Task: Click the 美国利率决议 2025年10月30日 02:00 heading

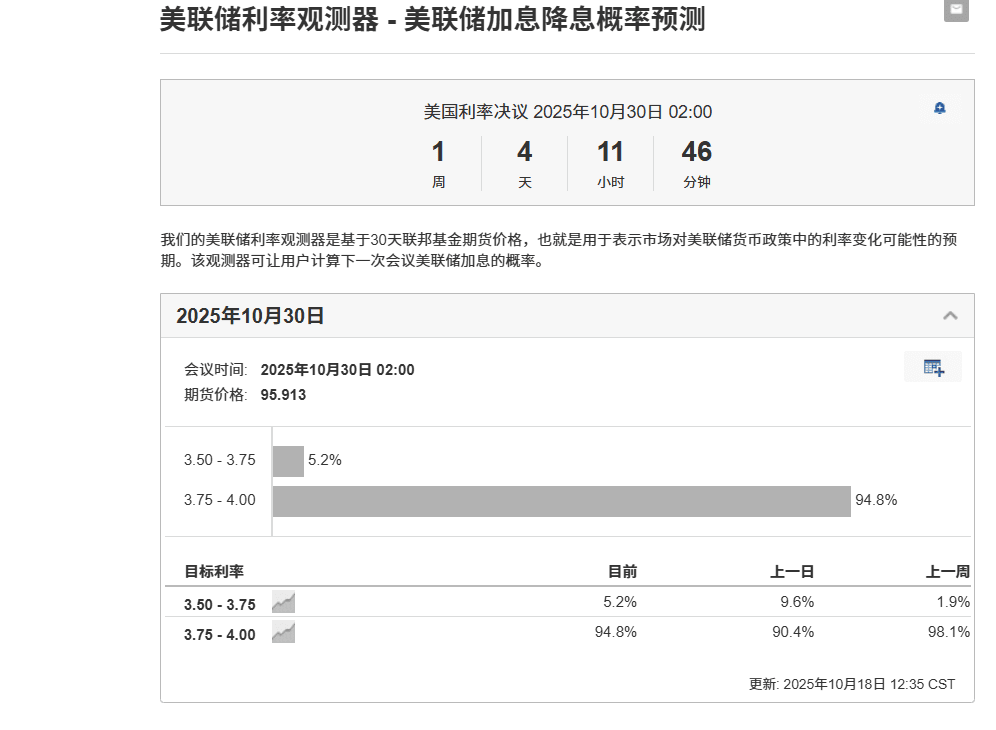Action: (x=567, y=112)
